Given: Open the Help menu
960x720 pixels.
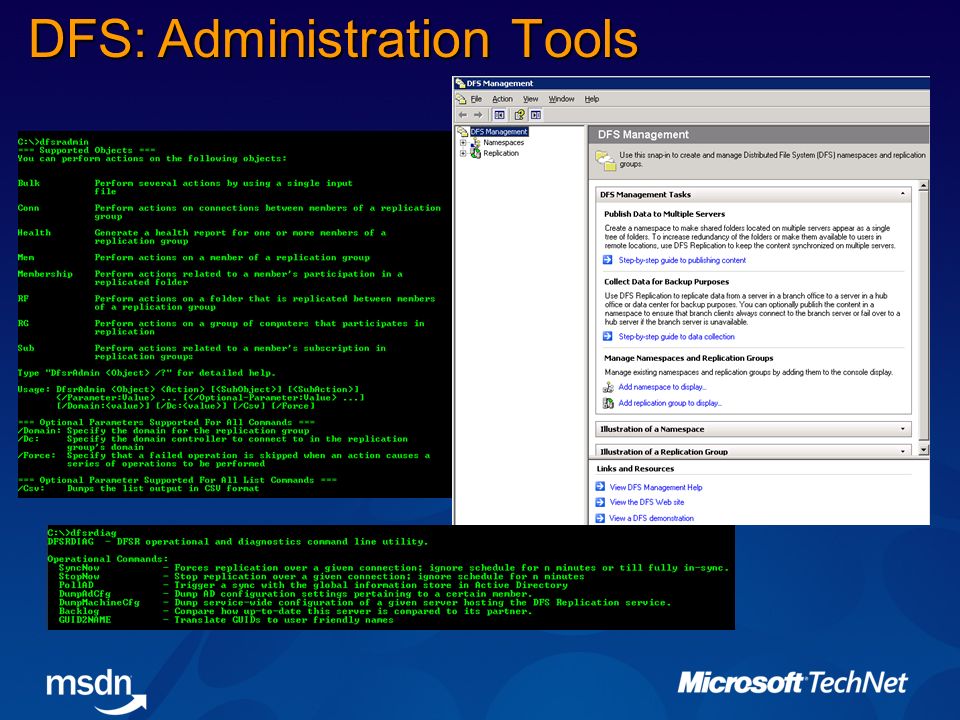Looking at the screenshot, I should (591, 99).
